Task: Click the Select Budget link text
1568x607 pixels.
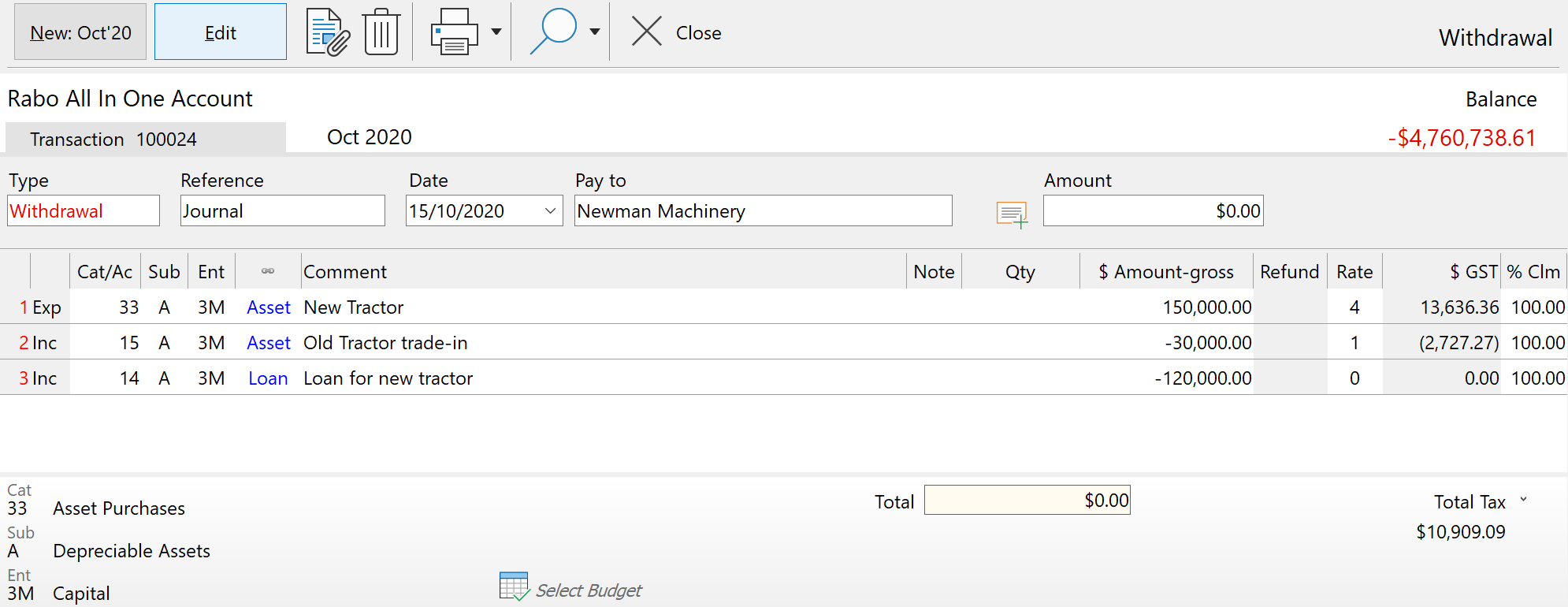Action: coord(589,590)
